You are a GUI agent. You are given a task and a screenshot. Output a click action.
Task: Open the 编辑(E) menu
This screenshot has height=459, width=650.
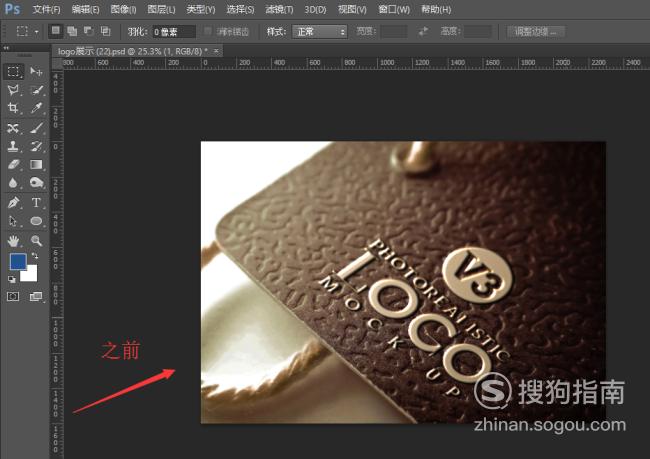point(85,9)
